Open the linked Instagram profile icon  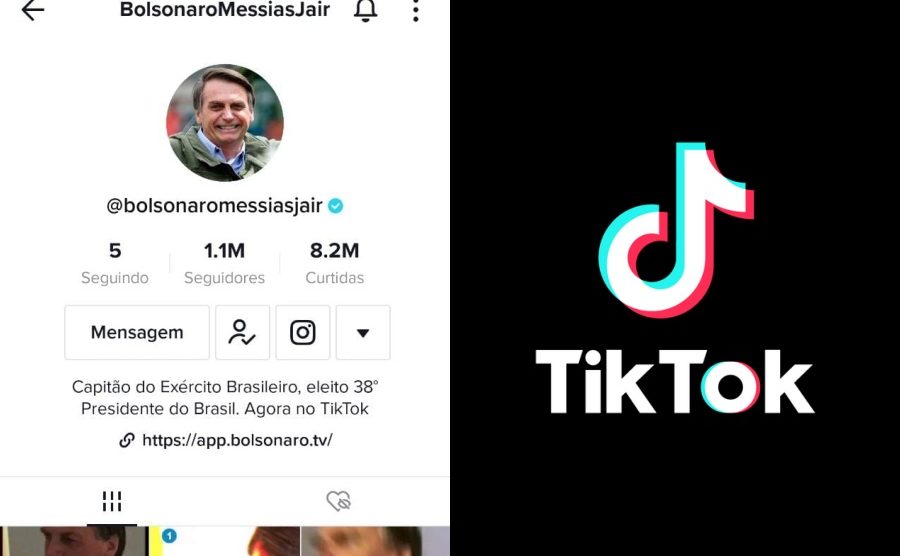coord(302,332)
